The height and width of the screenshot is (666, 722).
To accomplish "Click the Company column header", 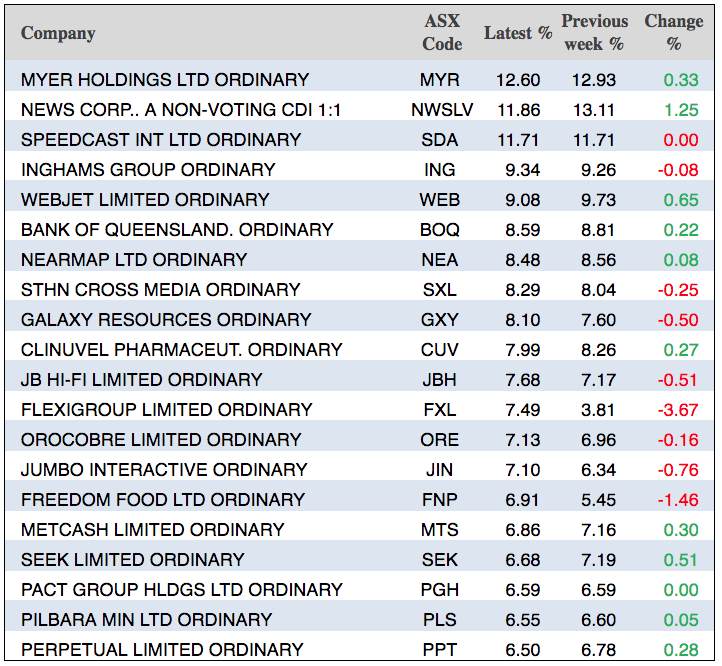I will 58,33.
